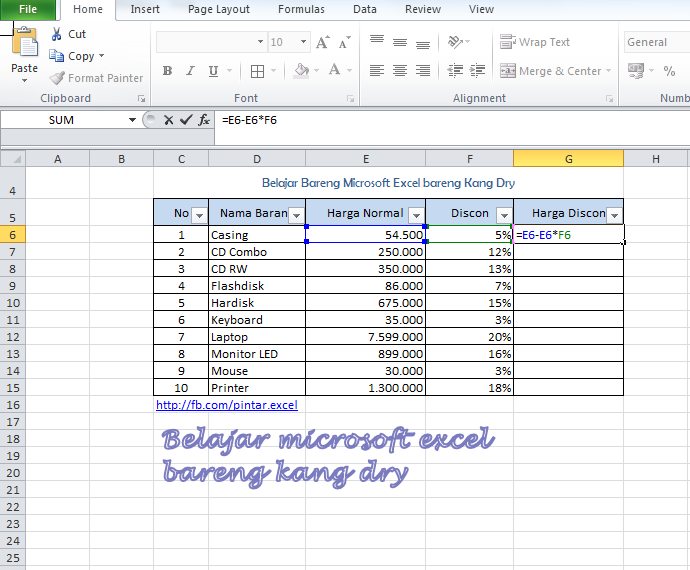Toggle Center text alignment
690x570 pixels.
400,70
